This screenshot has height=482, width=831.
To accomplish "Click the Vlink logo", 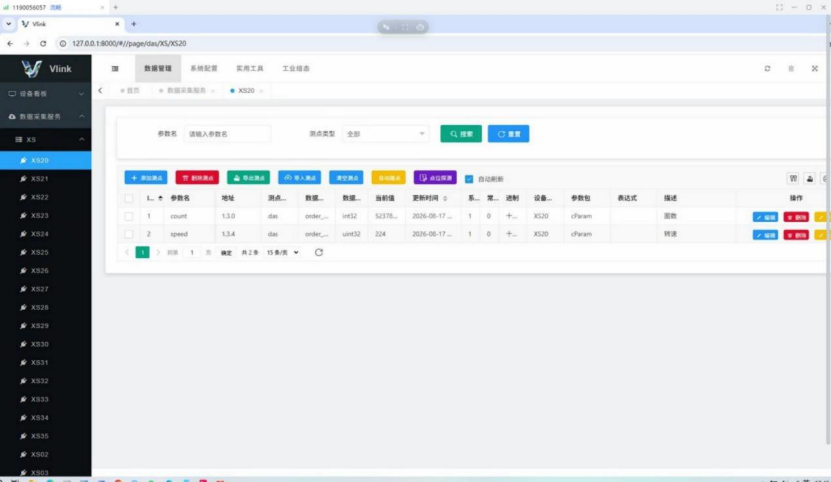I will click(46, 68).
